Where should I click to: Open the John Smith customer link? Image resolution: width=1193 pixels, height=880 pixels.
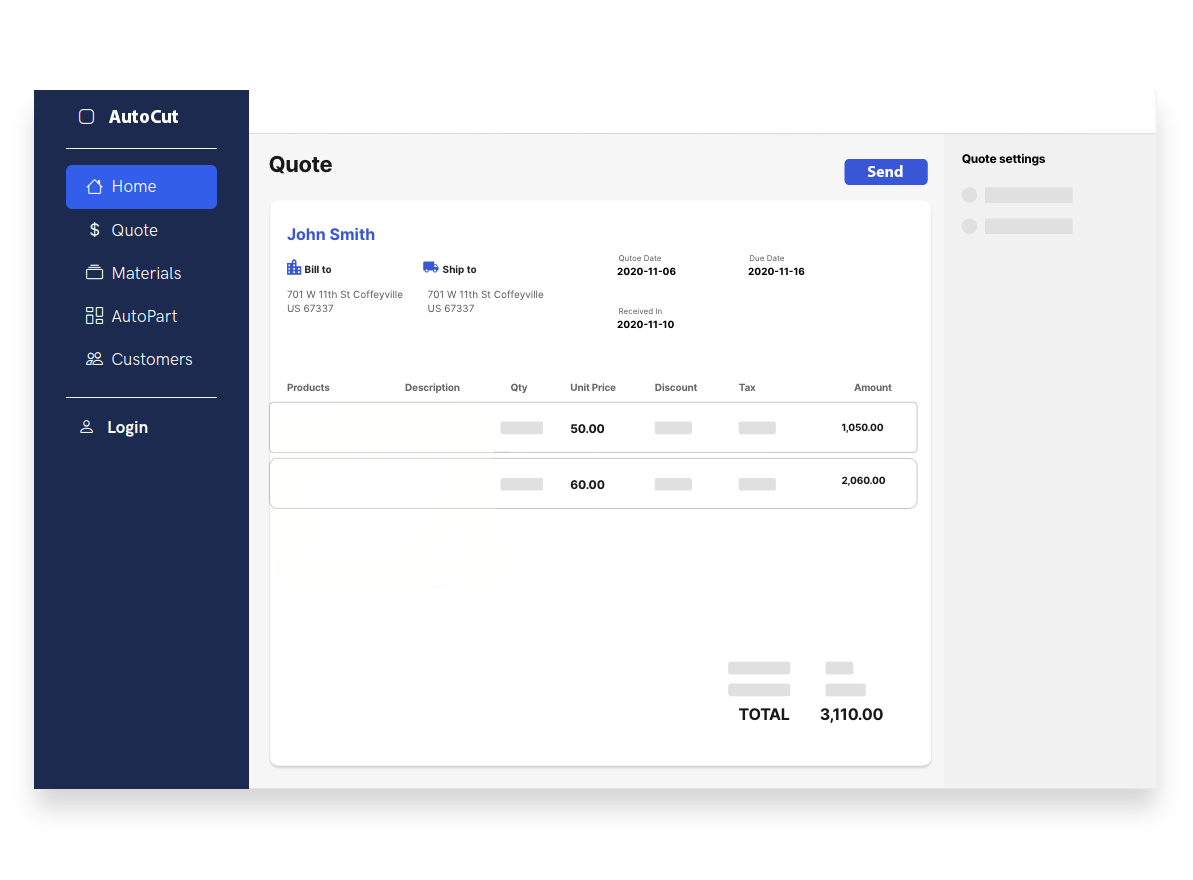(x=331, y=234)
